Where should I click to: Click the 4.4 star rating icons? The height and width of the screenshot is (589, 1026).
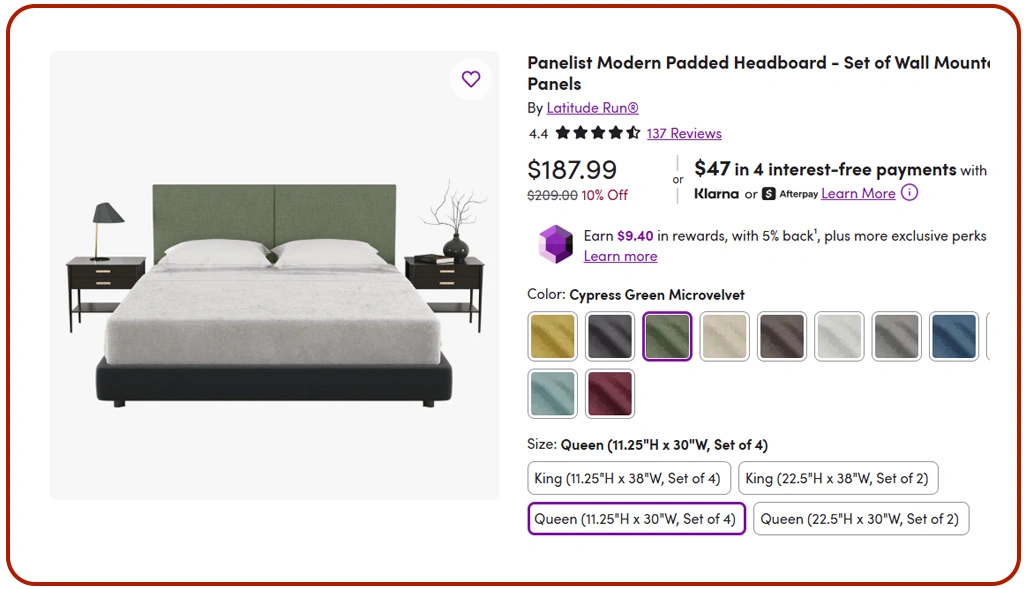pyautogui.click(x=598, y=133)
